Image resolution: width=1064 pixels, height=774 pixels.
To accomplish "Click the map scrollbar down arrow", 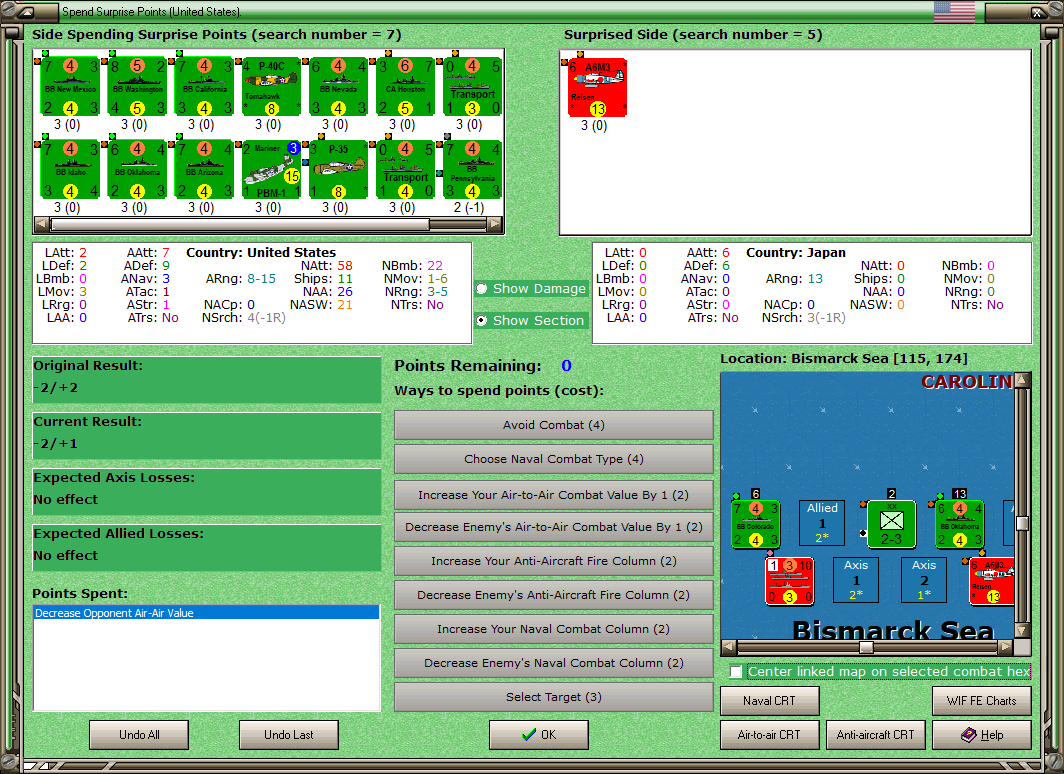I will [x=1022, y=630].
